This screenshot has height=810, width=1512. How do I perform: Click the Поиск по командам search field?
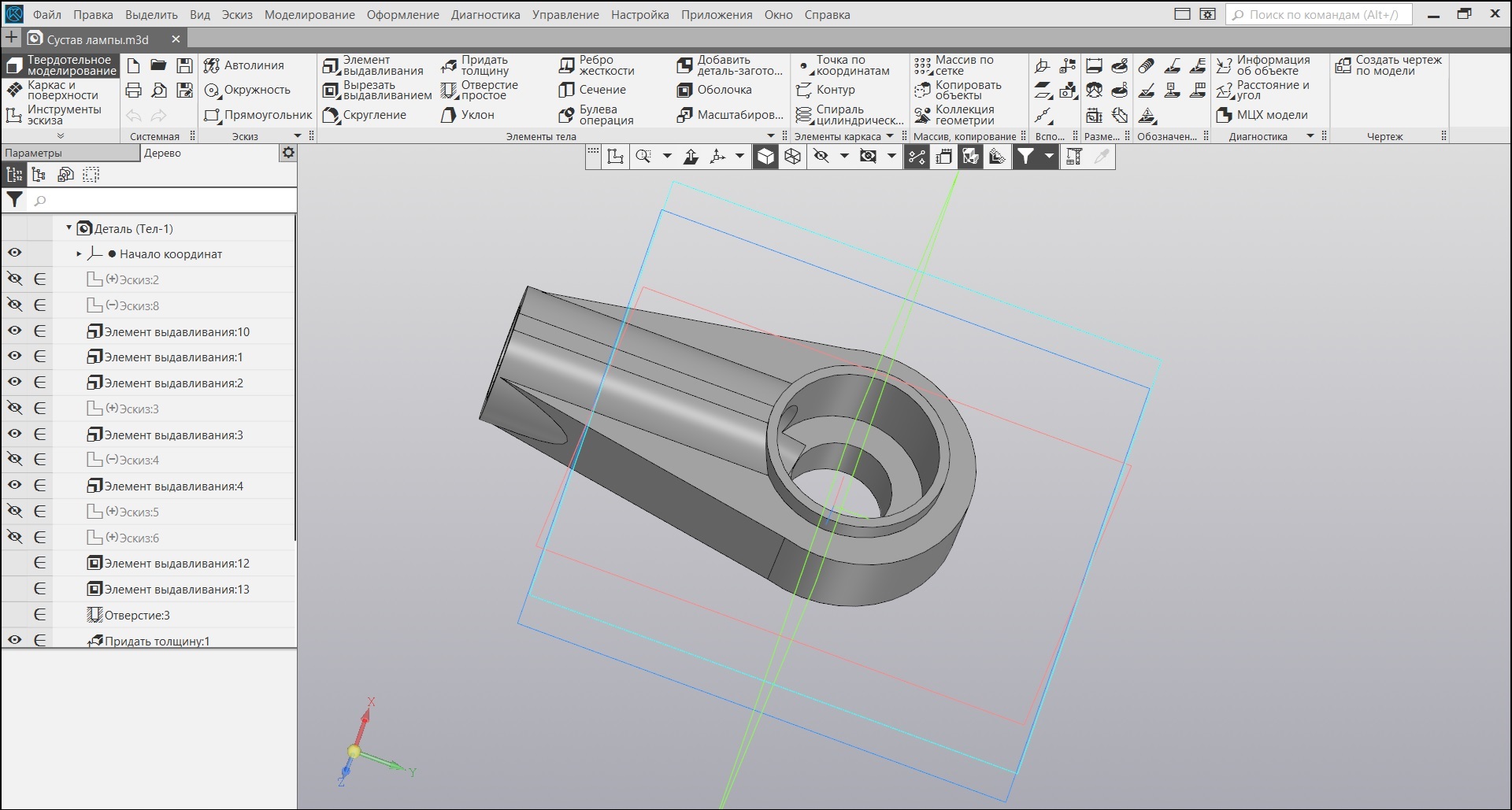(1318, 14)
